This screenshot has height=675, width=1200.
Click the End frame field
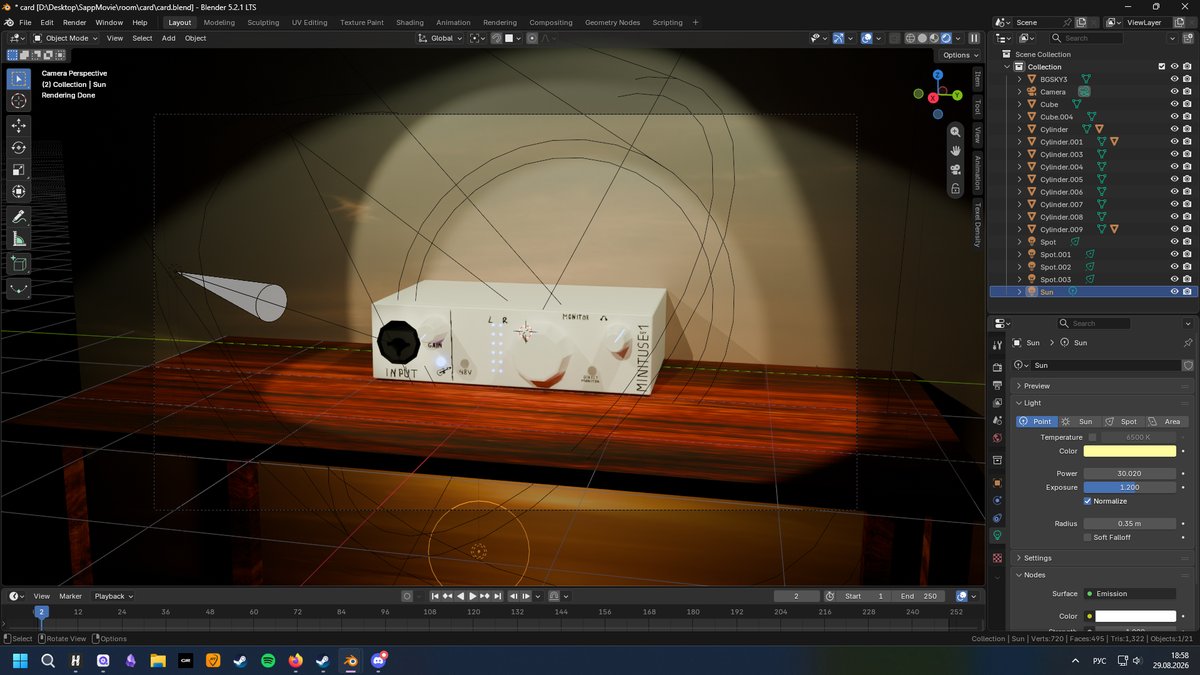pyautogui.click(x=919, y=596)
